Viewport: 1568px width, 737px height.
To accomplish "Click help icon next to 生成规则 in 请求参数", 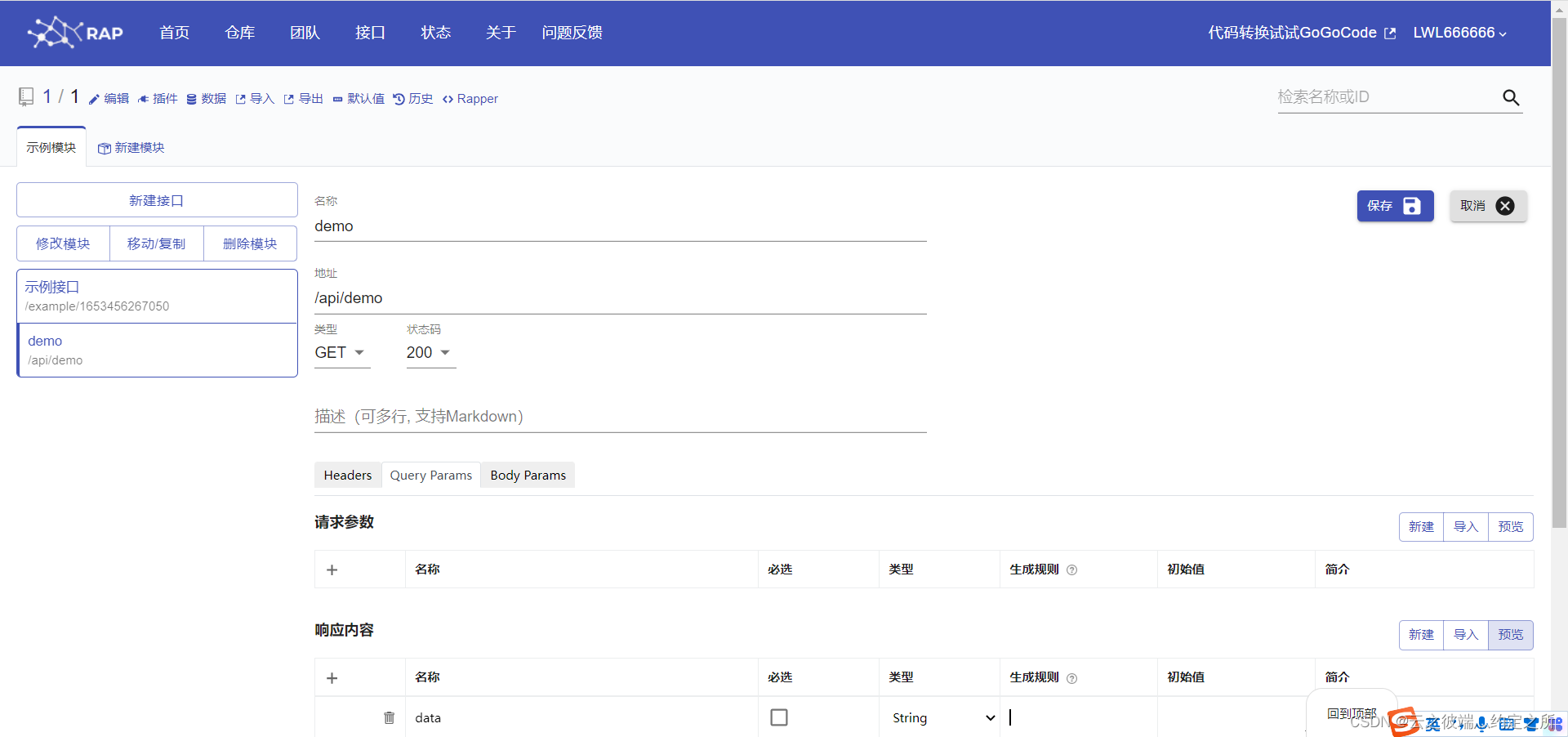I will click(1072, 570).
